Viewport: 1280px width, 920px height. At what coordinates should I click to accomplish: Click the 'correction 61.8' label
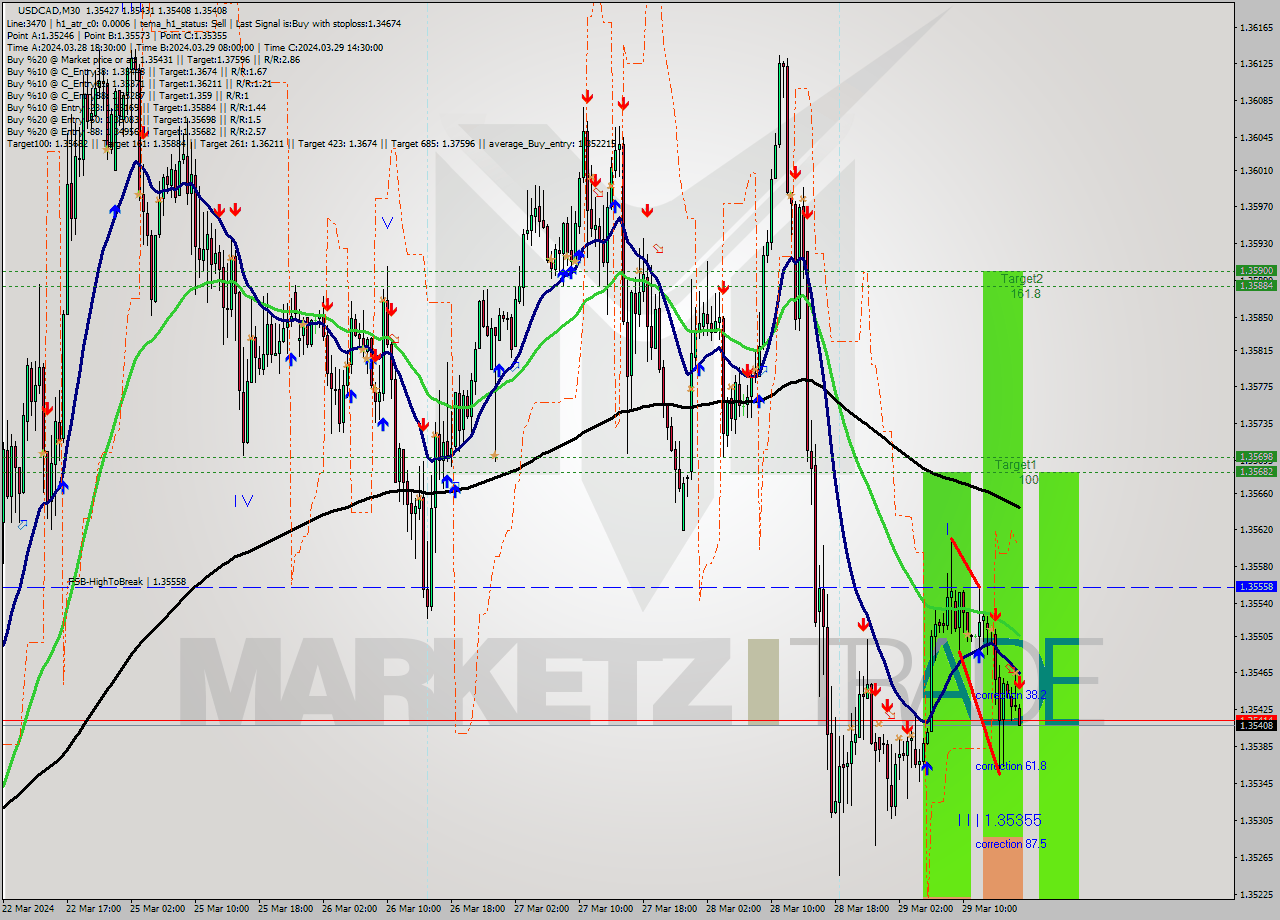click(x=1011, y=766)
